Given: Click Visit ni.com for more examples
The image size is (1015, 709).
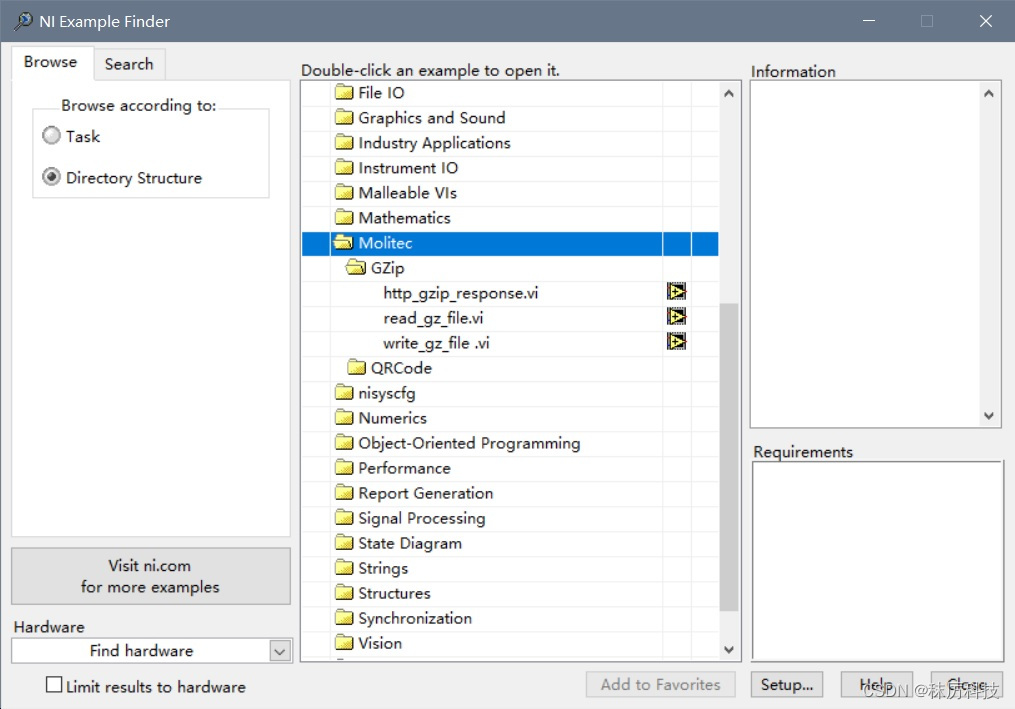Looking at the screenshot, I should click(150, 576).
